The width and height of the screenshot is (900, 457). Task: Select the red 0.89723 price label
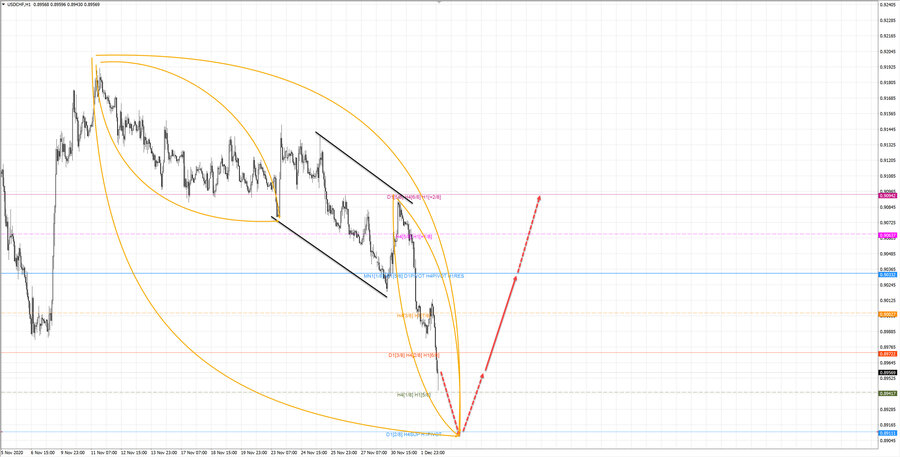887,354
